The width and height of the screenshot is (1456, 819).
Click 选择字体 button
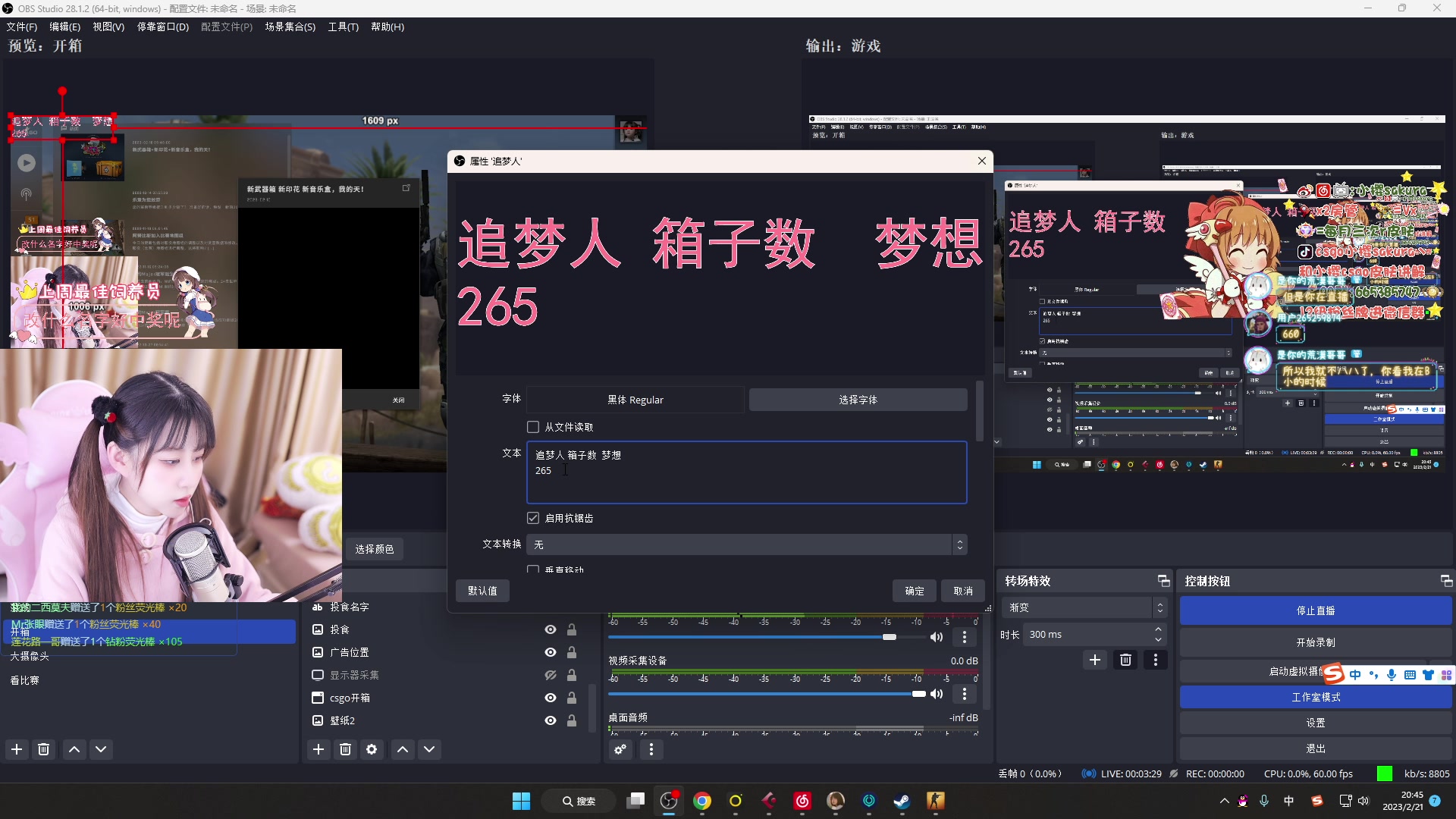click(858, 400)
